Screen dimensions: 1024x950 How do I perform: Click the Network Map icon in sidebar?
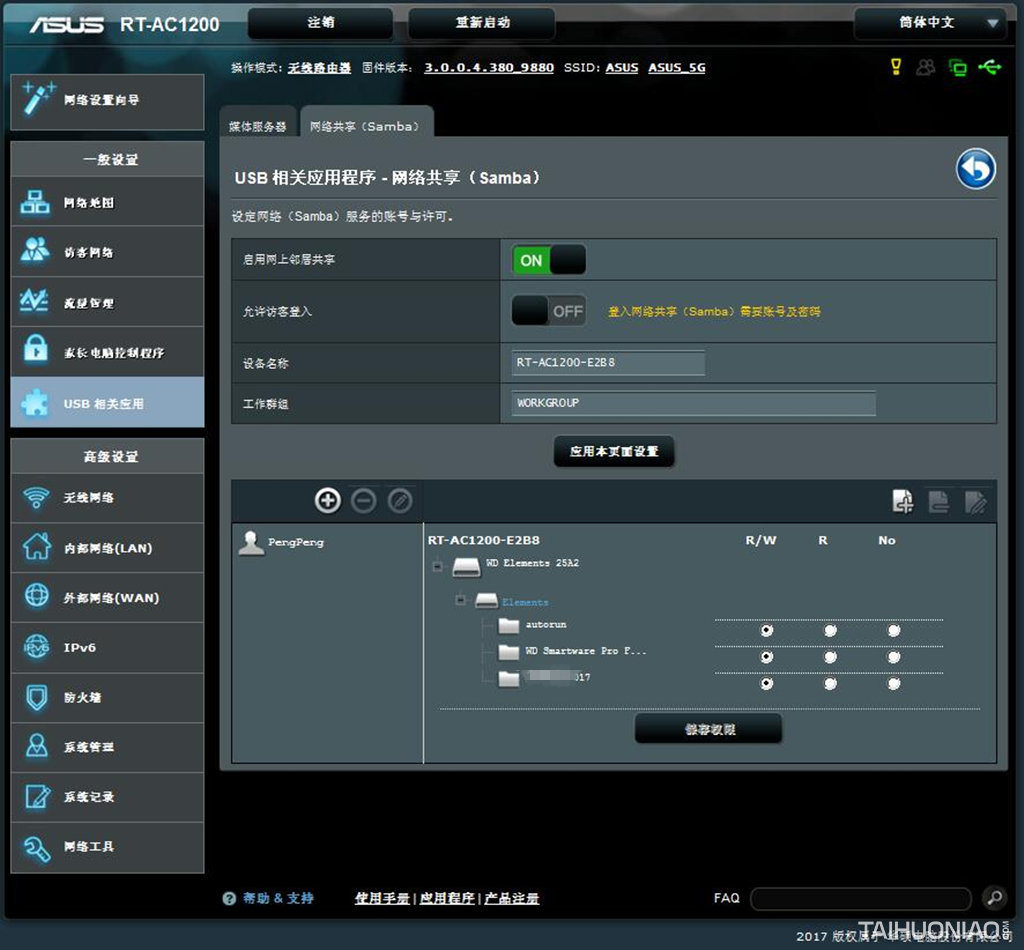click(35, 202)
